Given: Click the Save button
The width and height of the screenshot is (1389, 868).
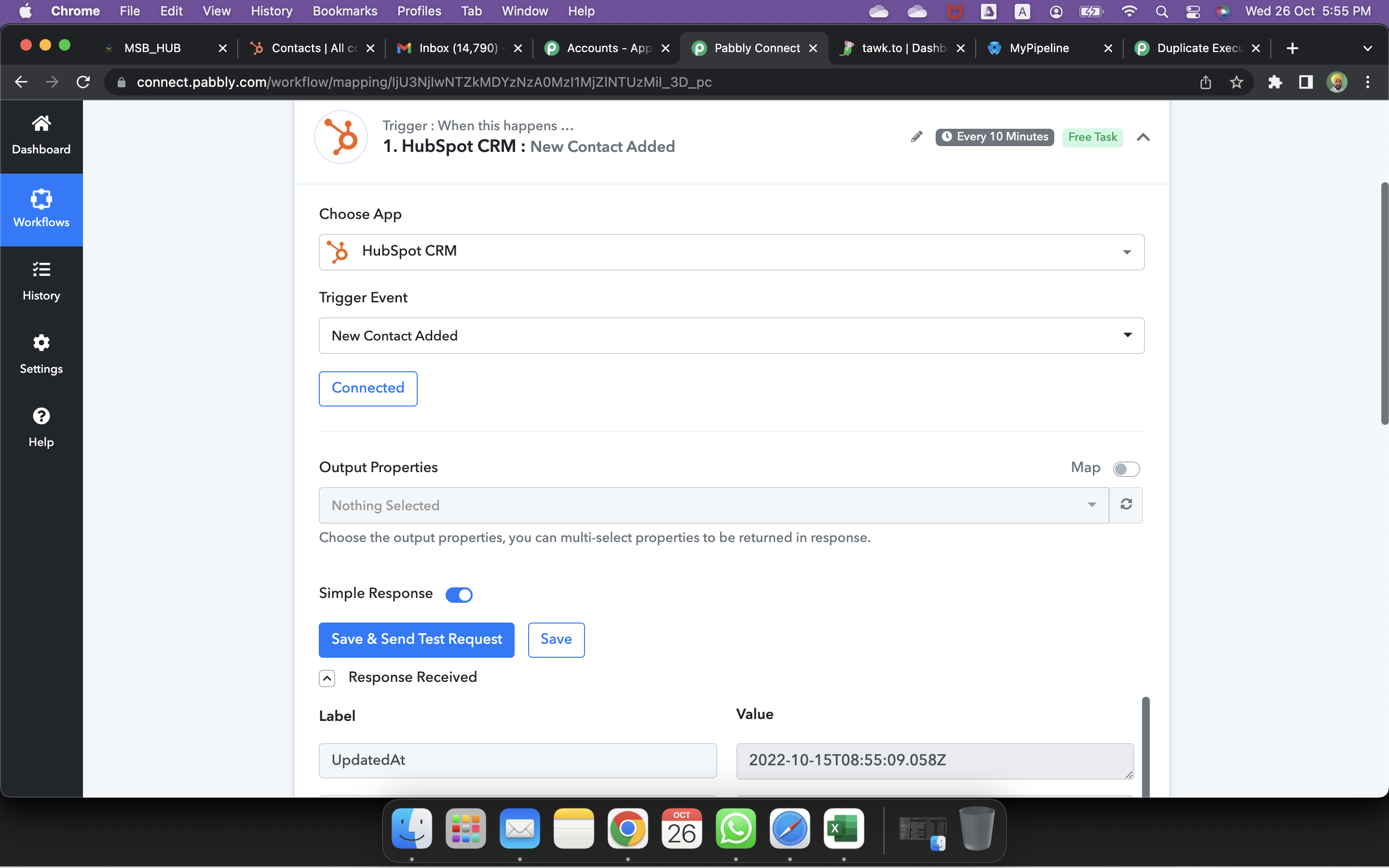Looking at the screenshot, I should point(556,639).
